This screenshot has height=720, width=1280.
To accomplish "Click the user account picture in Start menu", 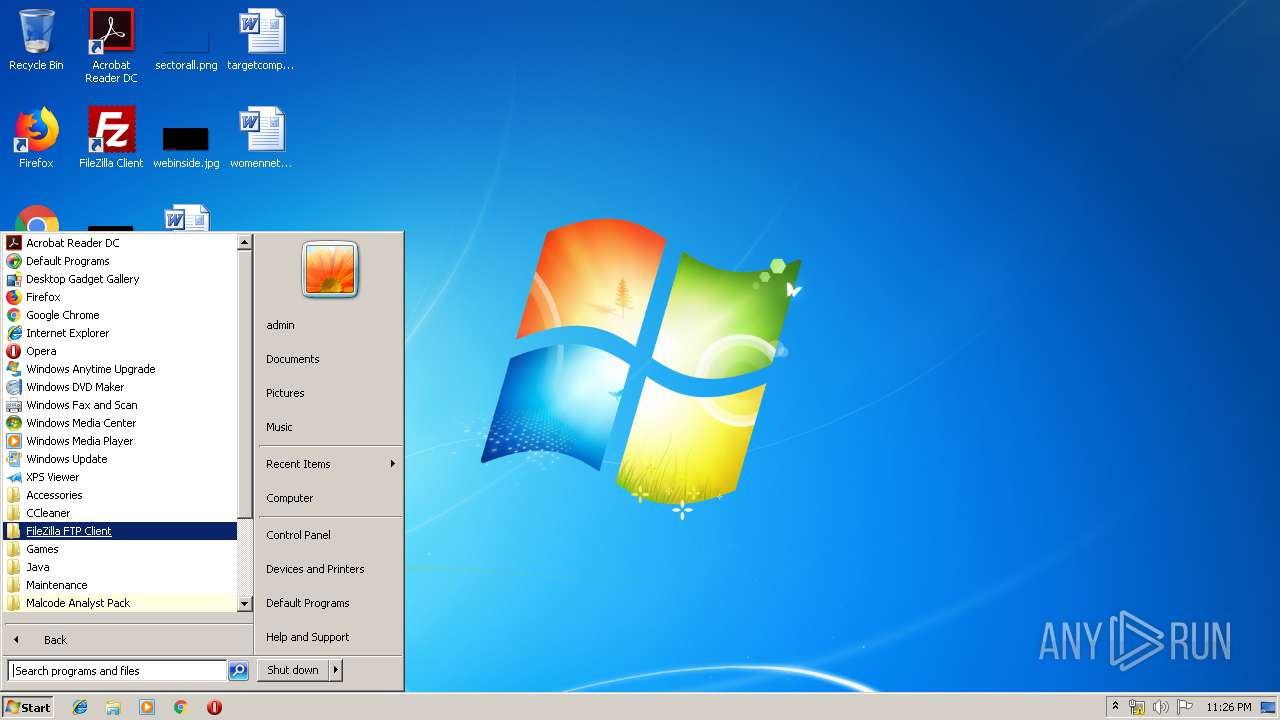I will tap(330, 270).
